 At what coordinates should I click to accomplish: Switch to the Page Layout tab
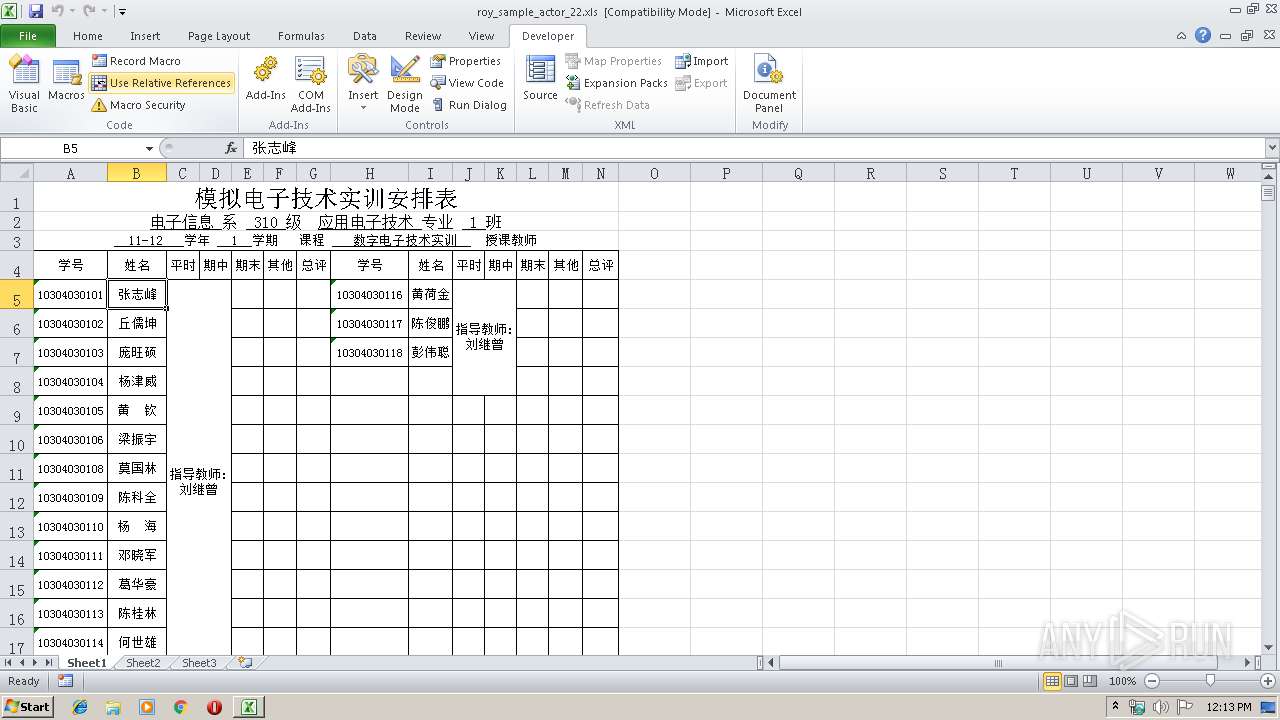tap(219, 36)
